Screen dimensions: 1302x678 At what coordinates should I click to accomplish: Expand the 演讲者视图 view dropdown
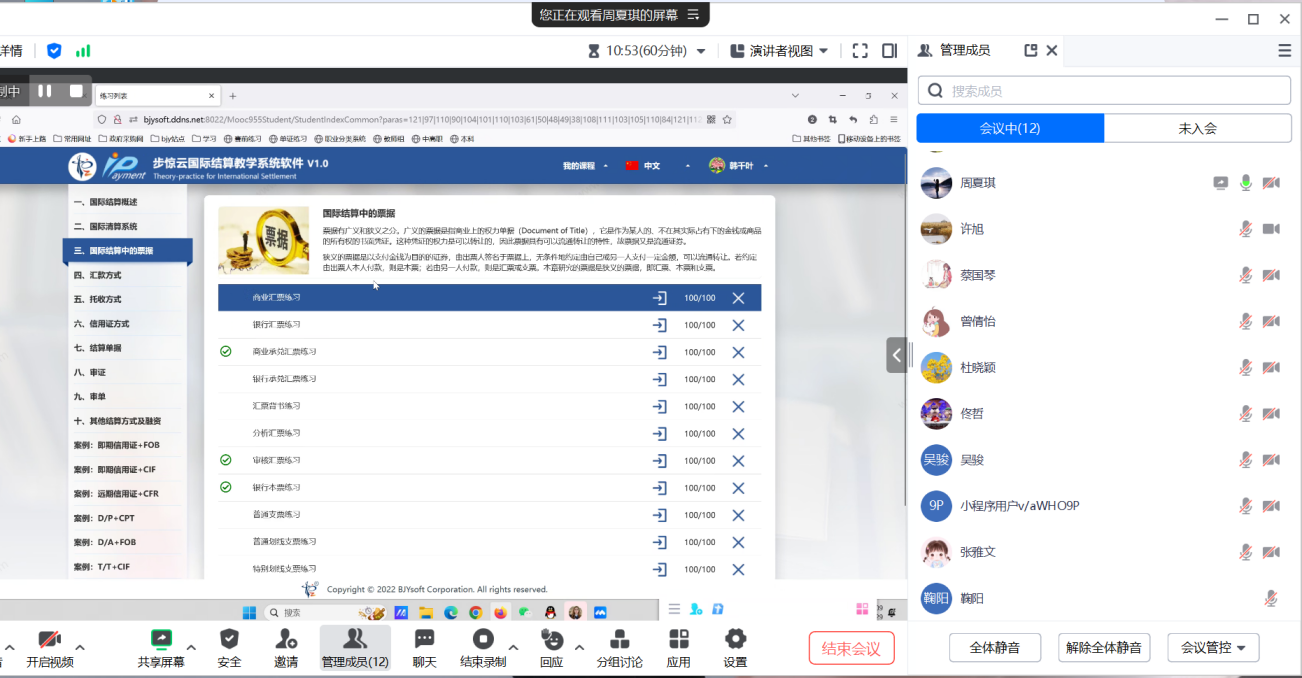(x=780, y=51)
